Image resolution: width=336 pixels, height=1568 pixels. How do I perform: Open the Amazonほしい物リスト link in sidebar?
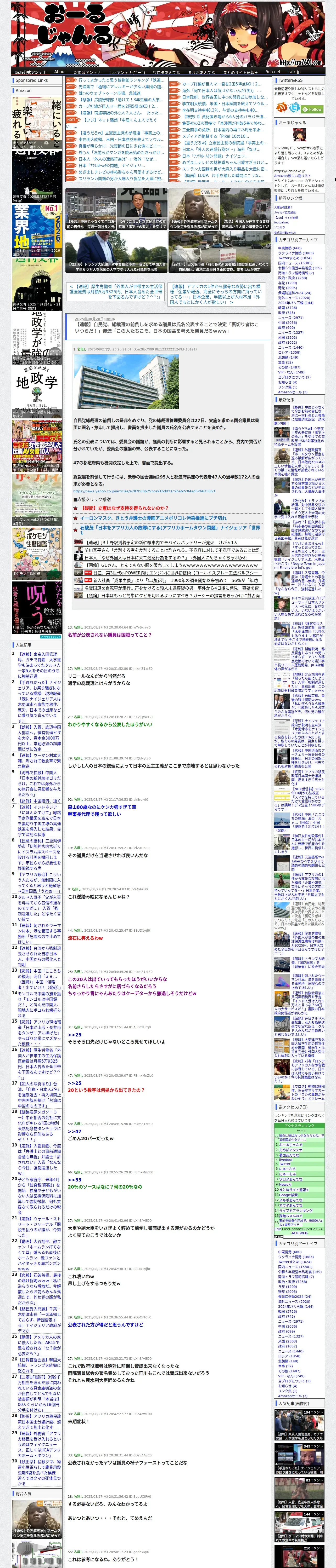293,175
